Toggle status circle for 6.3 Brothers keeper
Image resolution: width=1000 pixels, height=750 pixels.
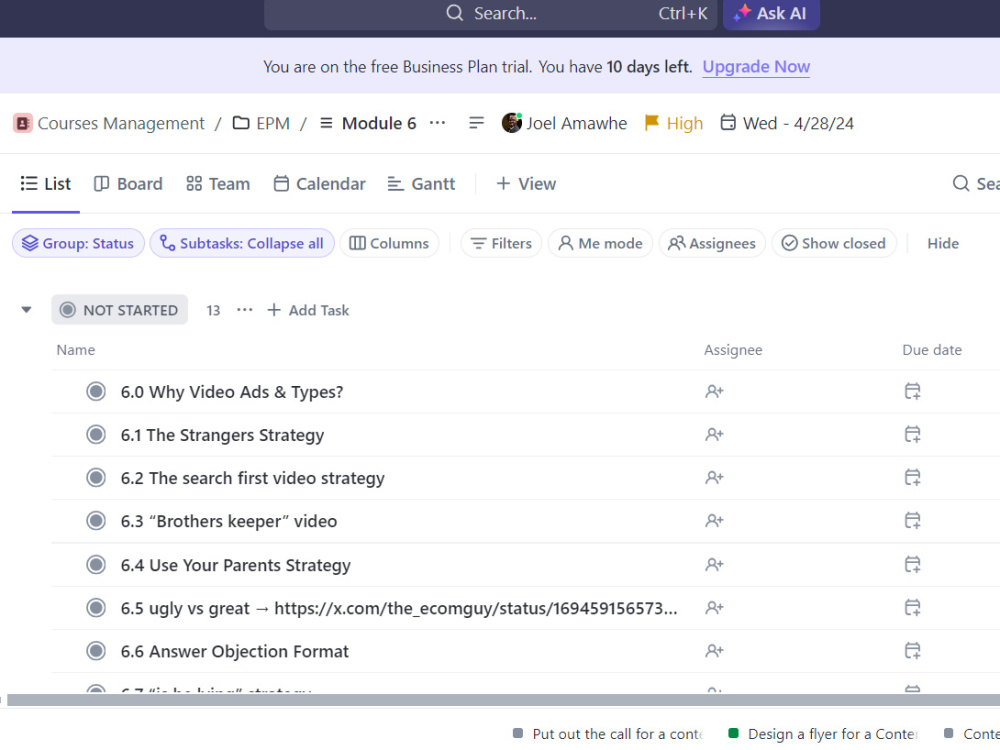pos(96,521)
